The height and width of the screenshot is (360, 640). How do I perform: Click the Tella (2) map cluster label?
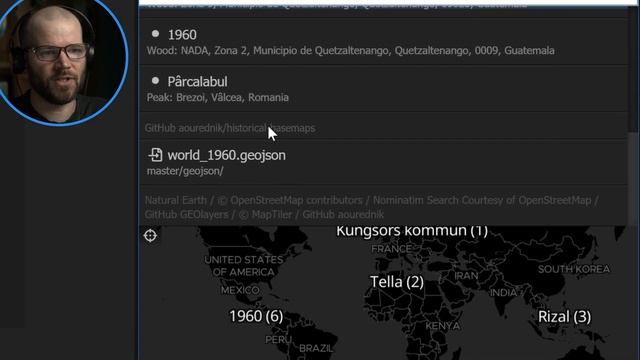(x=397, y=282)
